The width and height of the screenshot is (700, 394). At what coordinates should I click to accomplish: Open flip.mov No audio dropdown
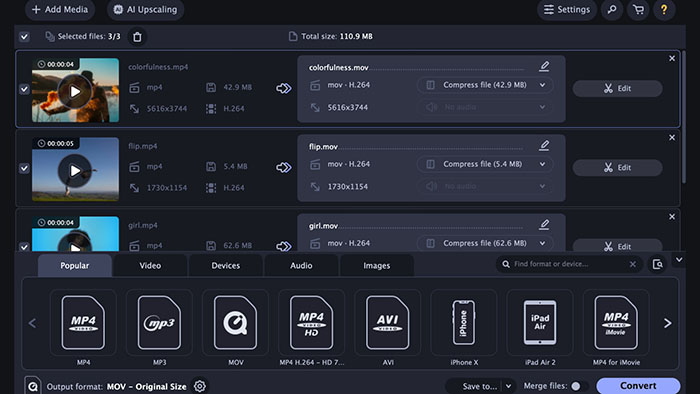pos(485,186)
